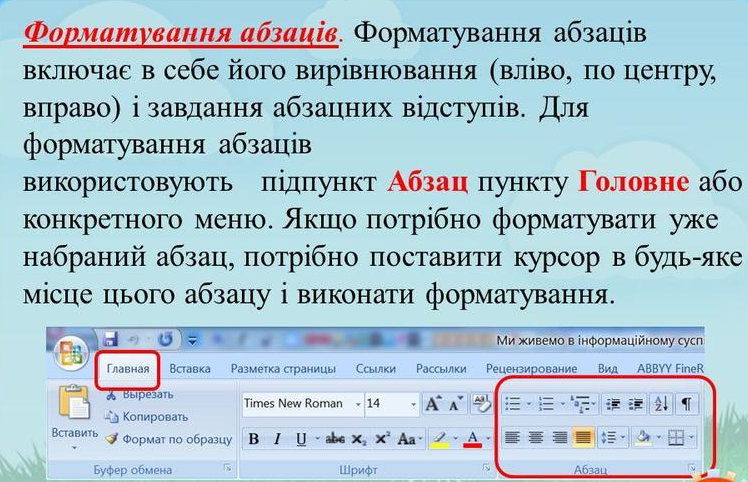Click the Shading paint bucket icon

click(x=644, y=437)
